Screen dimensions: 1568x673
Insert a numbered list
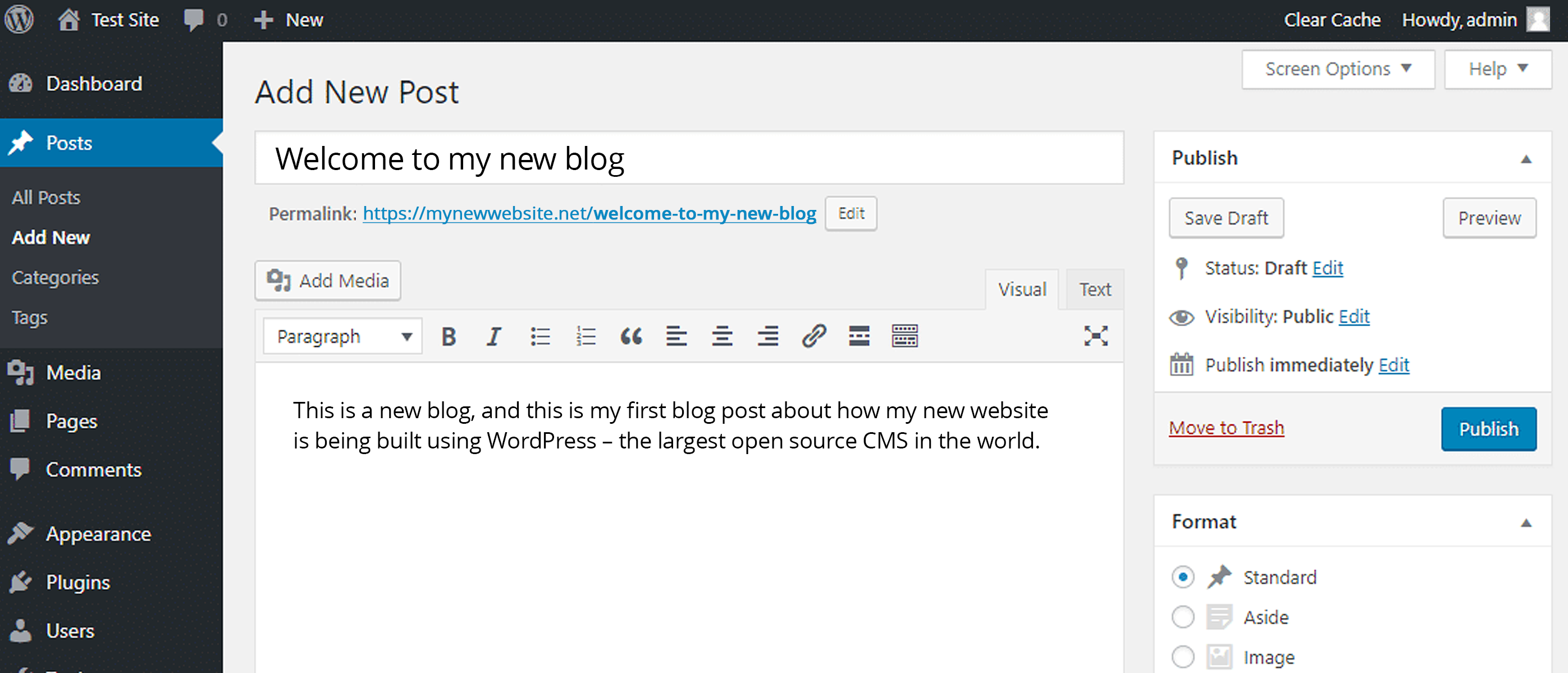[x=586, y=335]
